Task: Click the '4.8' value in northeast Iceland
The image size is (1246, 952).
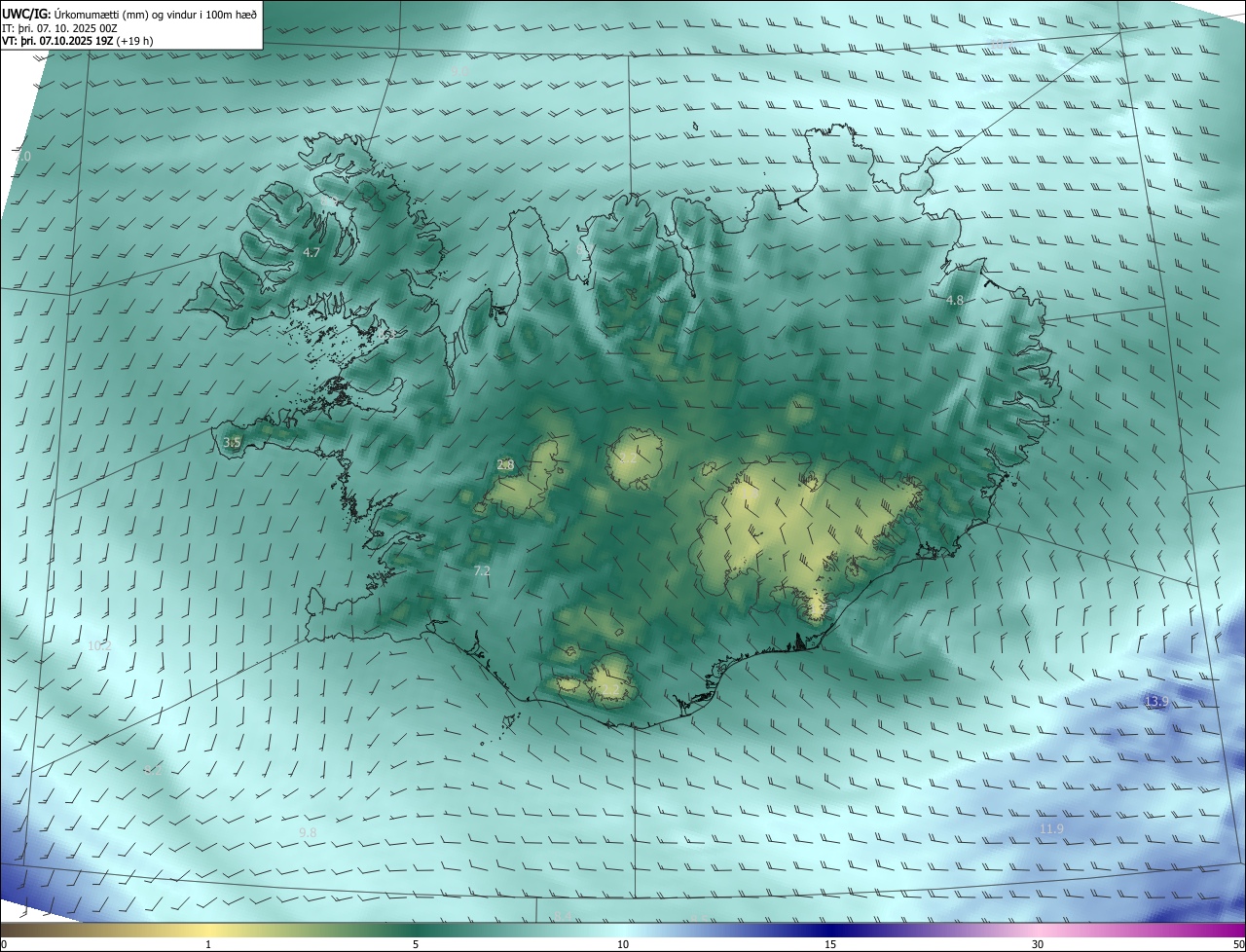Action: pyautogui.click(x=955, y=301)
